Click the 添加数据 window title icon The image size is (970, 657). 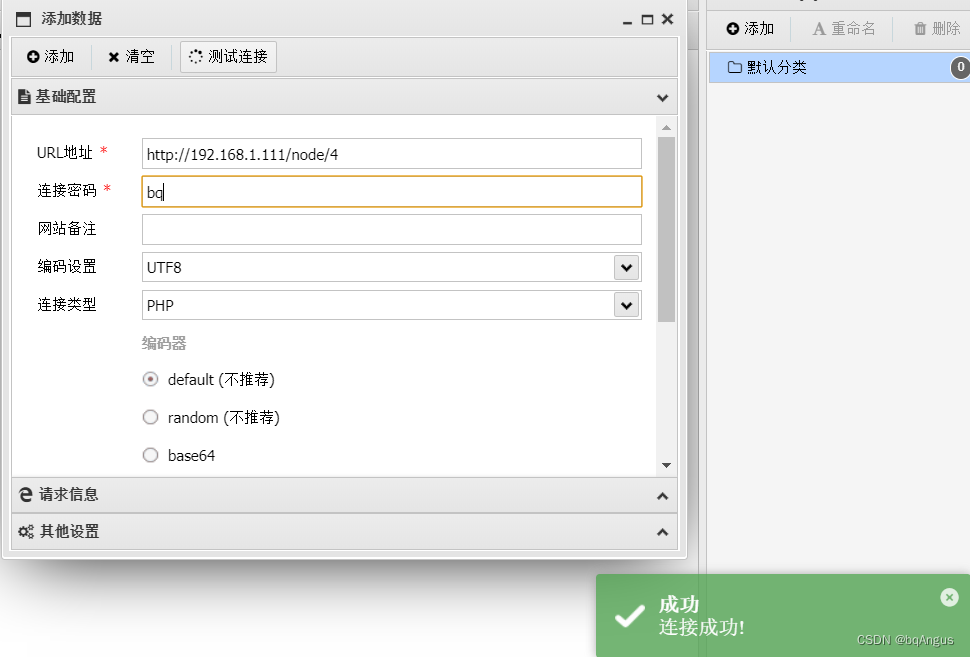(x=24, y=19)
